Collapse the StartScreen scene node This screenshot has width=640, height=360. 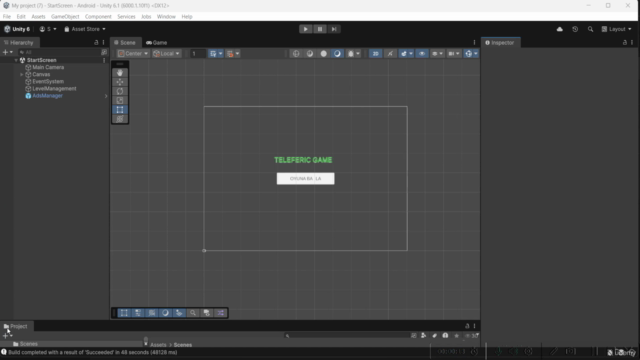(x=16, y=60)
